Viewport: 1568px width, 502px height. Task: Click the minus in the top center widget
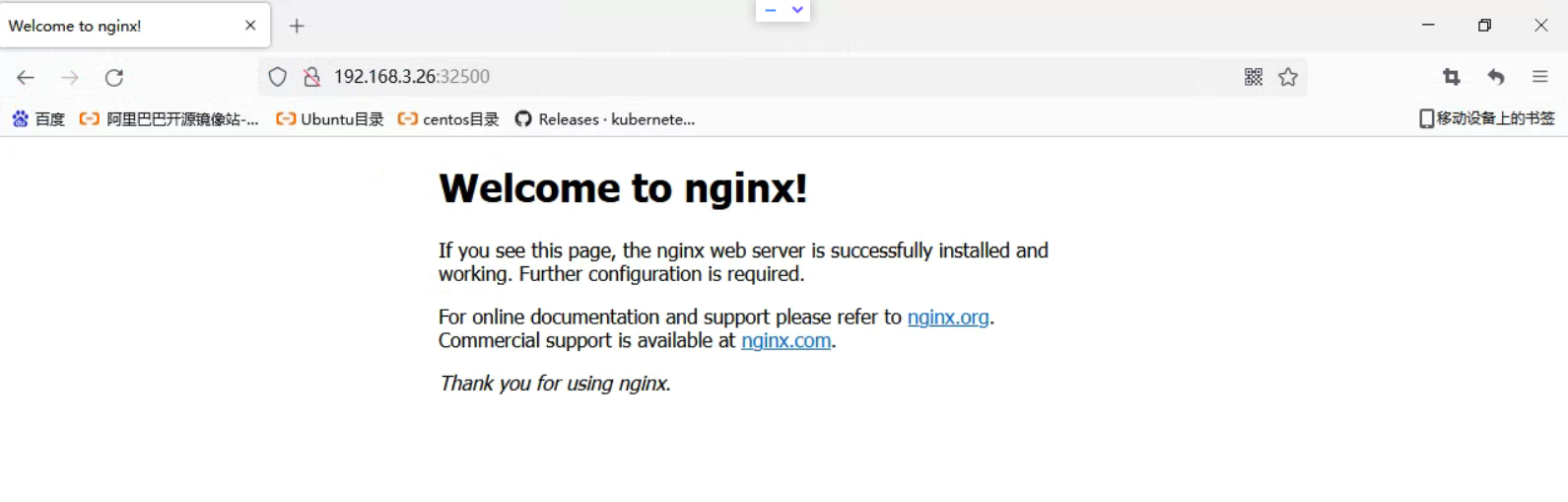771,10
